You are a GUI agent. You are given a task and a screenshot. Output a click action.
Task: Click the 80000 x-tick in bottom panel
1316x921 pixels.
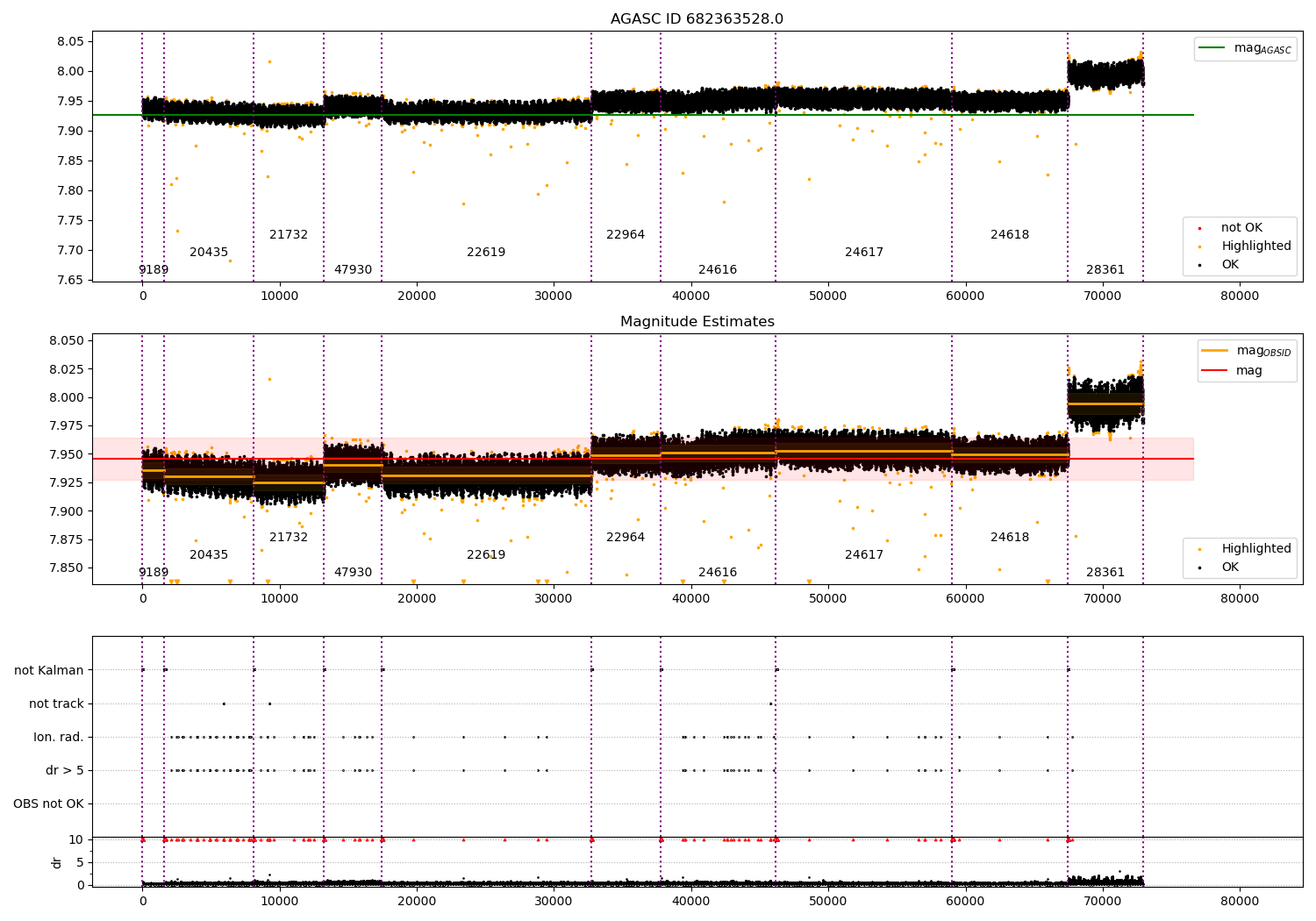[1240, 901]
